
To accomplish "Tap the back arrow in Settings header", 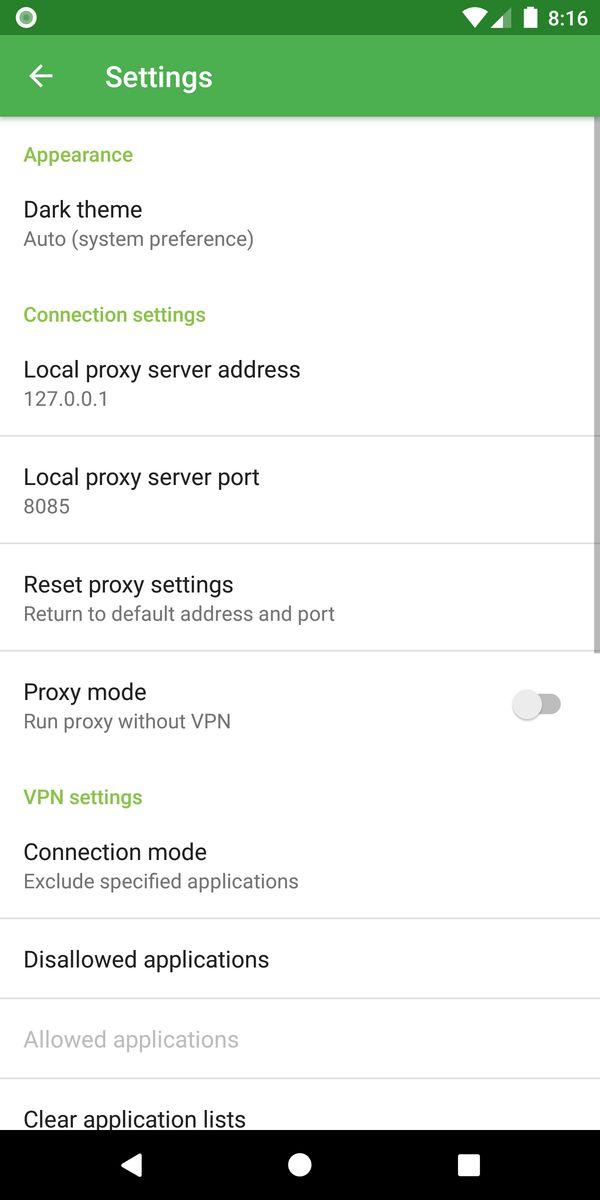I will pyautogui.click(x=40, y=76).
